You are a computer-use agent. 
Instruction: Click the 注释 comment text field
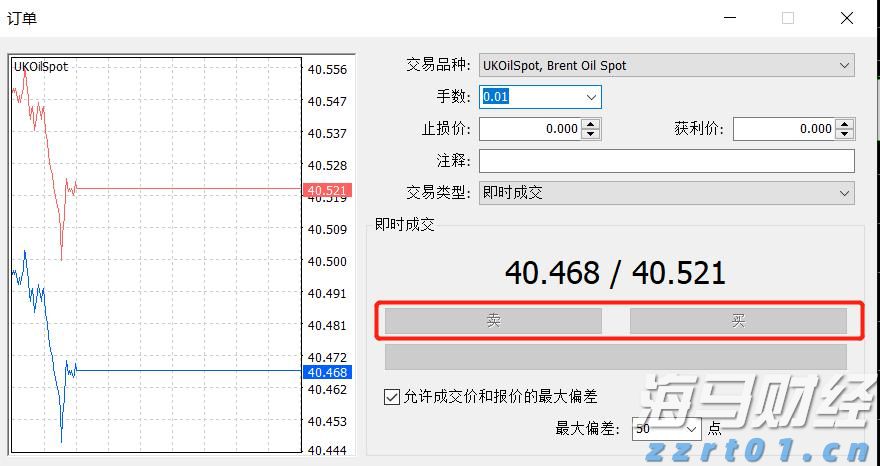(x=666, y=161)
